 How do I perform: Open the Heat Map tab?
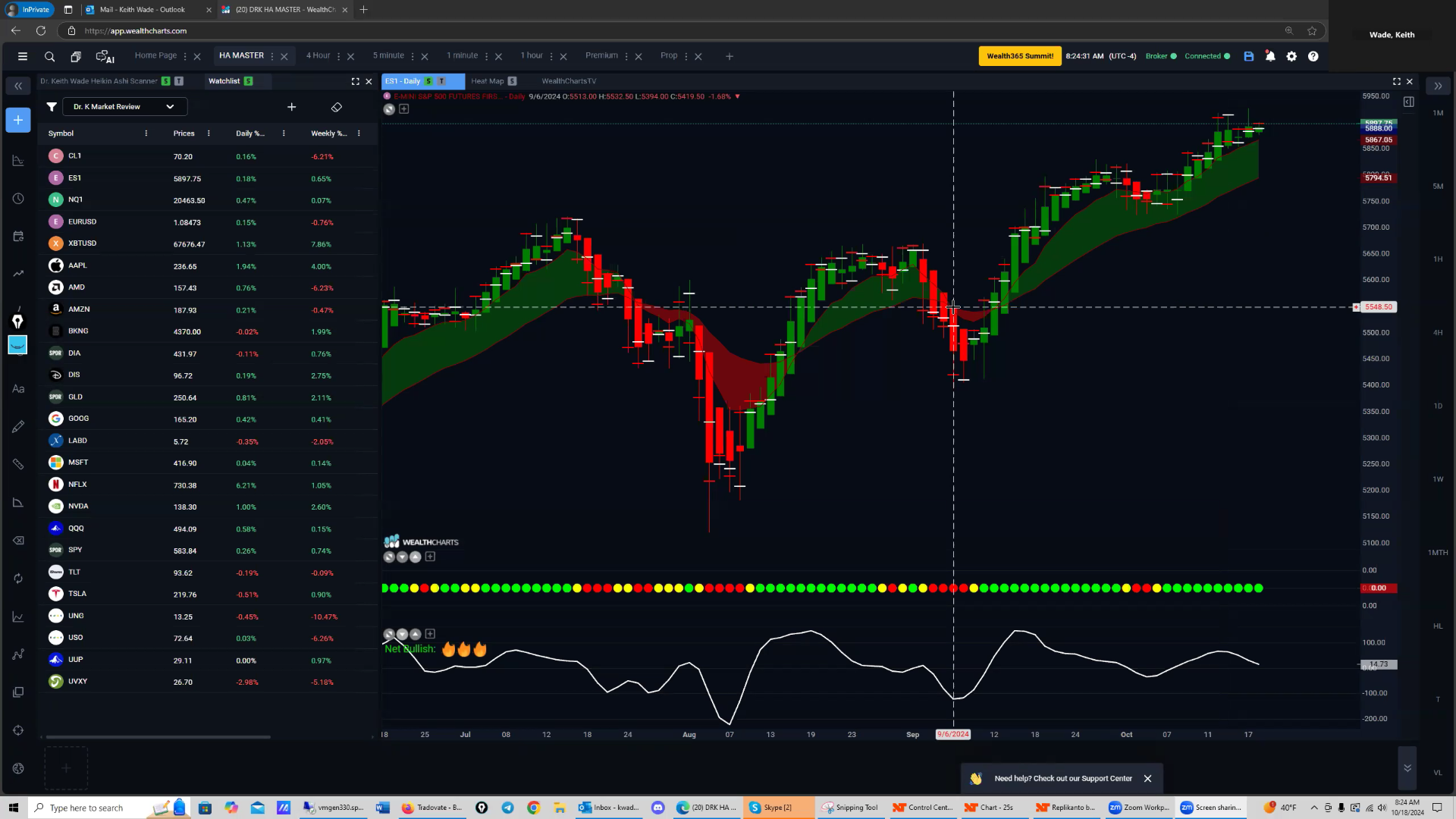(487, 81)
